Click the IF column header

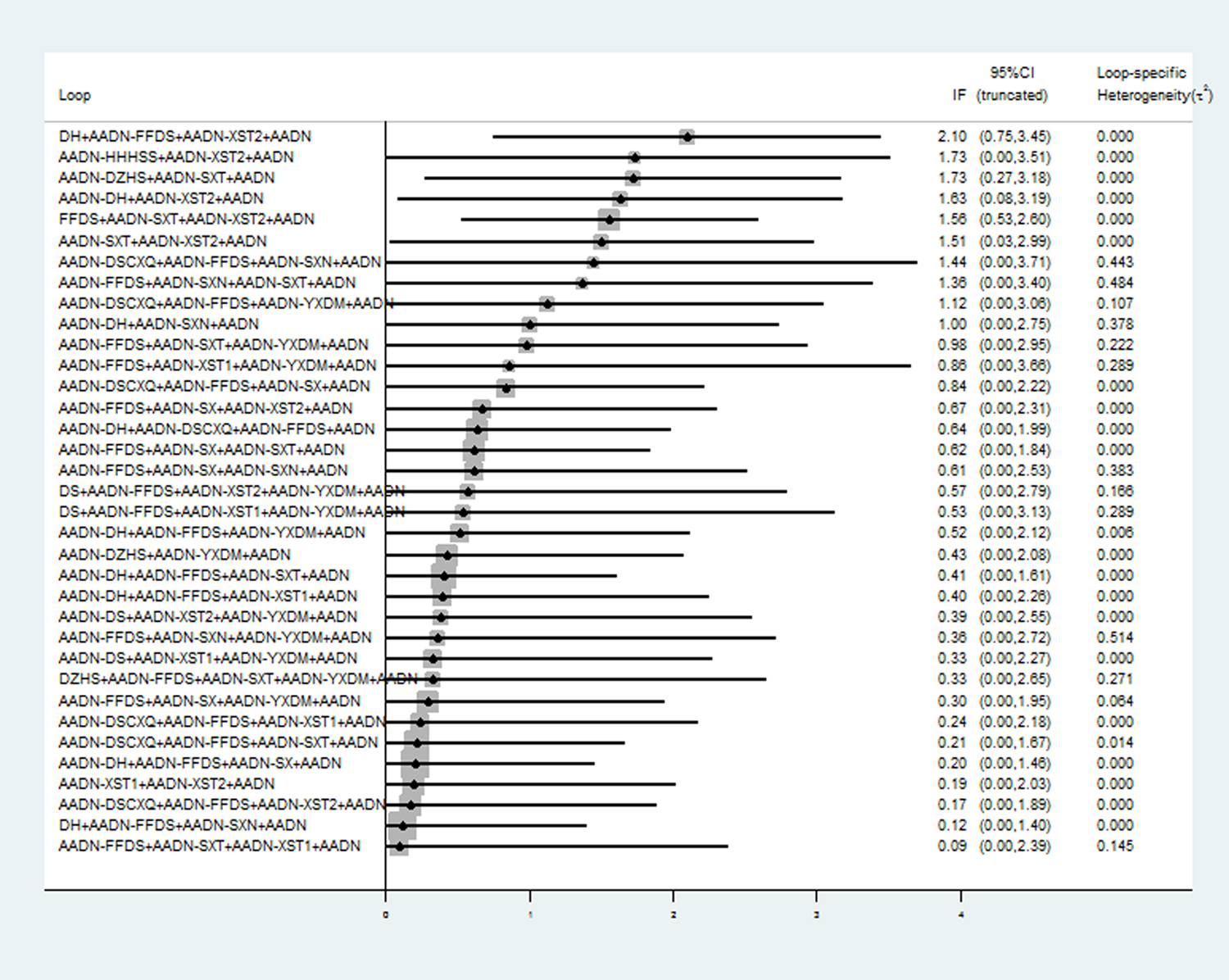pyautogui.click(x=959, y=95)
